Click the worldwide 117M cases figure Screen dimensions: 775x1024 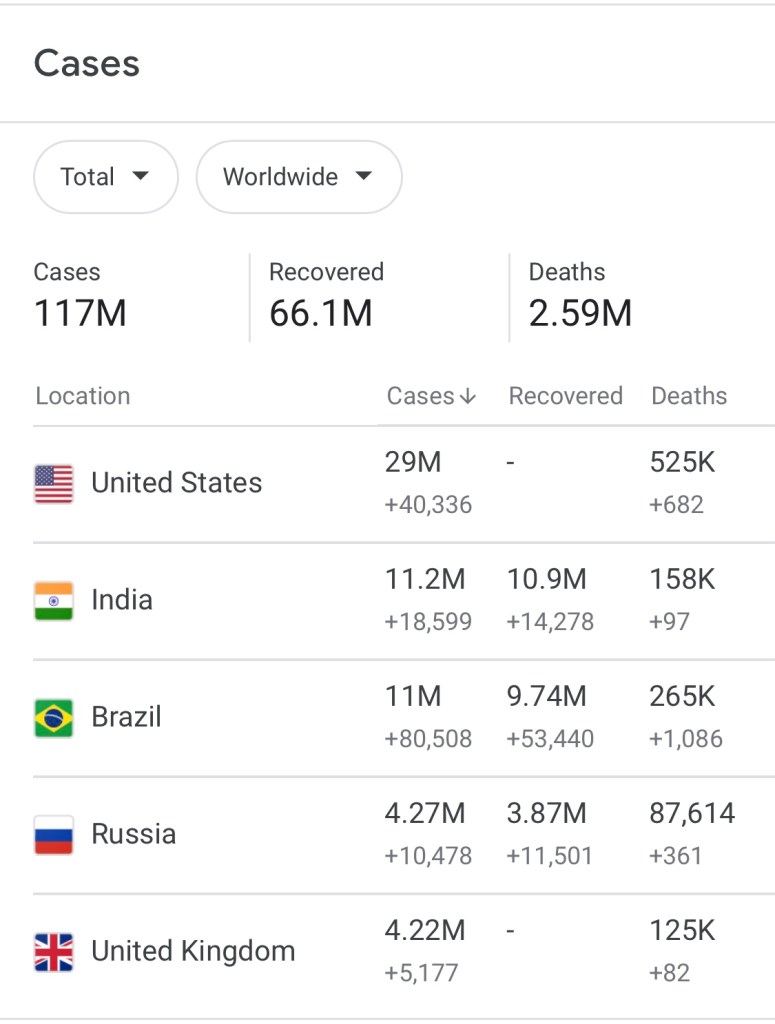pyautogui.click(x=80, y=313)
